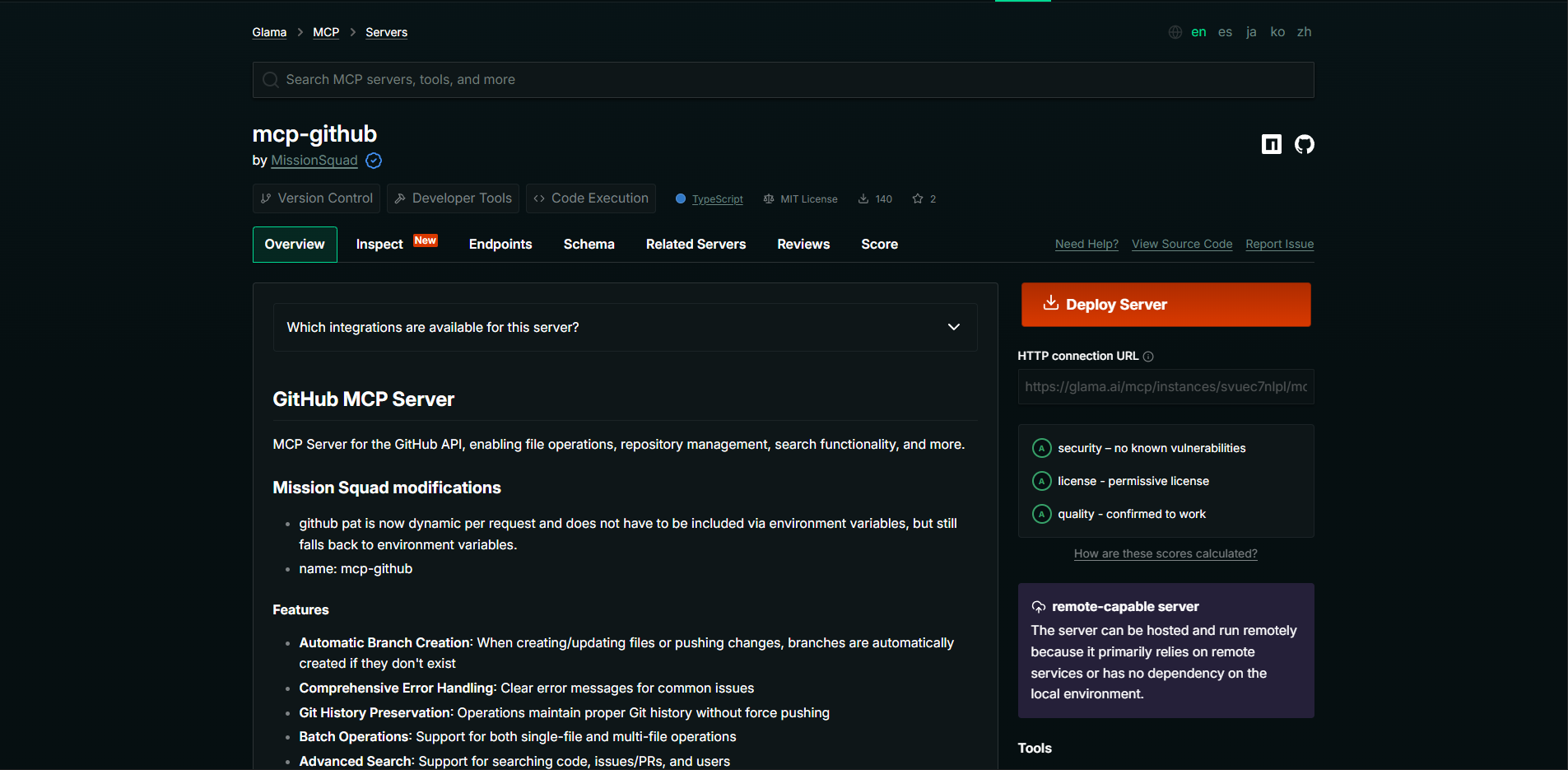Click the search magnifier icon

(x=270, y=79)
